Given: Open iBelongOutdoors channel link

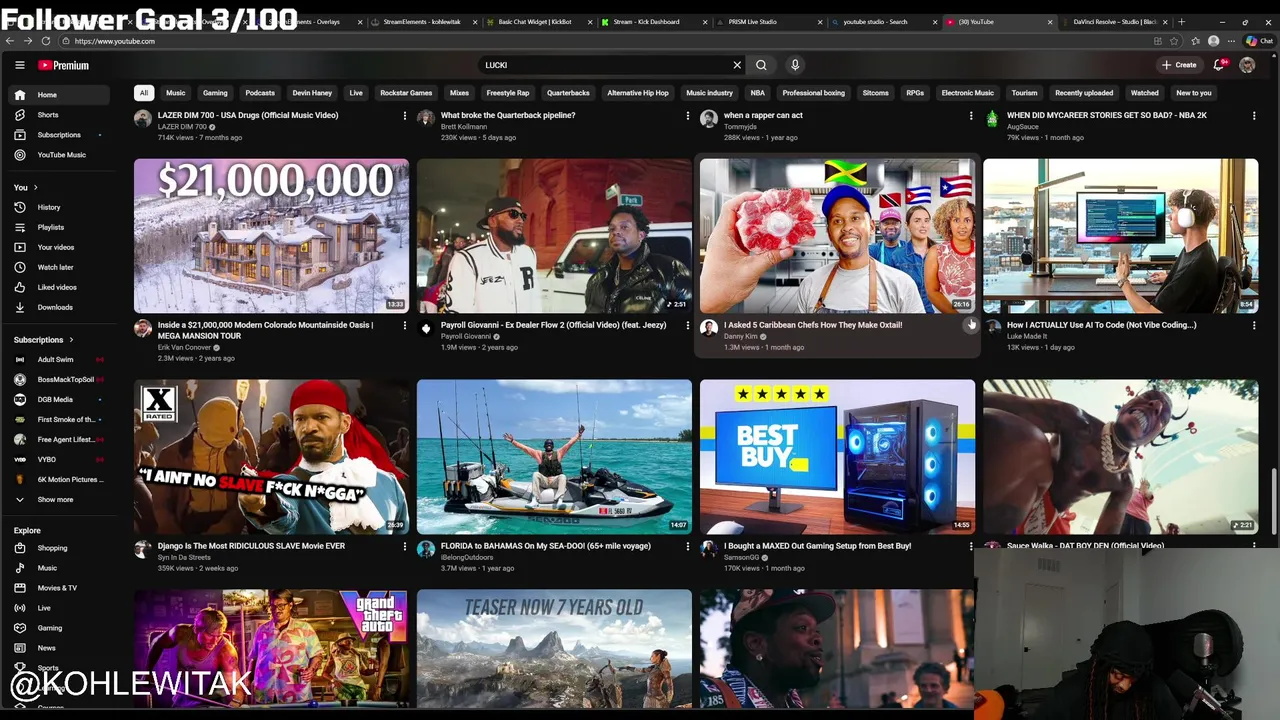Looking at the screenshot, I should pyautogui.click(x=467, y=557).
